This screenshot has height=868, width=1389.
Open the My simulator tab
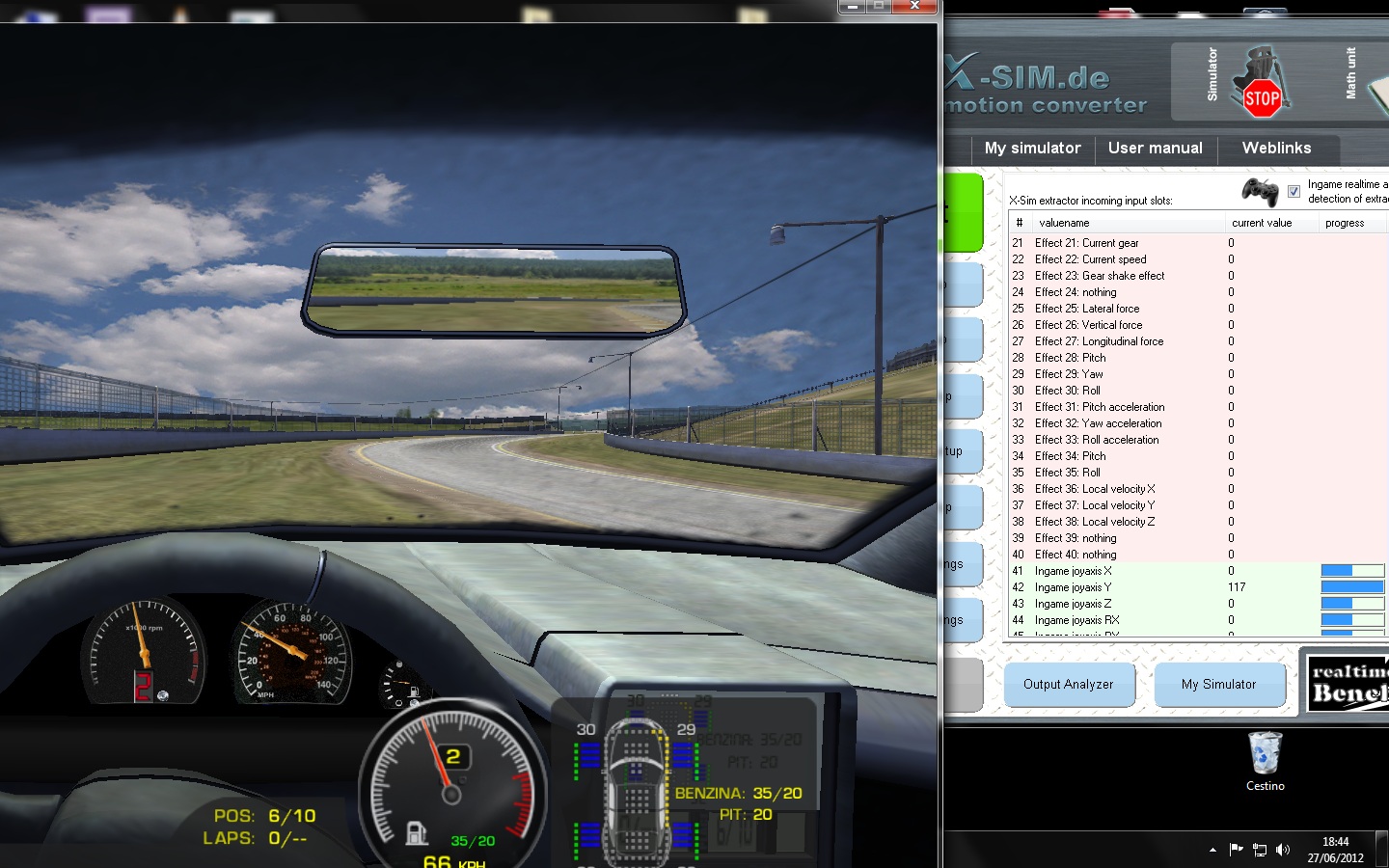[1032, 148]
